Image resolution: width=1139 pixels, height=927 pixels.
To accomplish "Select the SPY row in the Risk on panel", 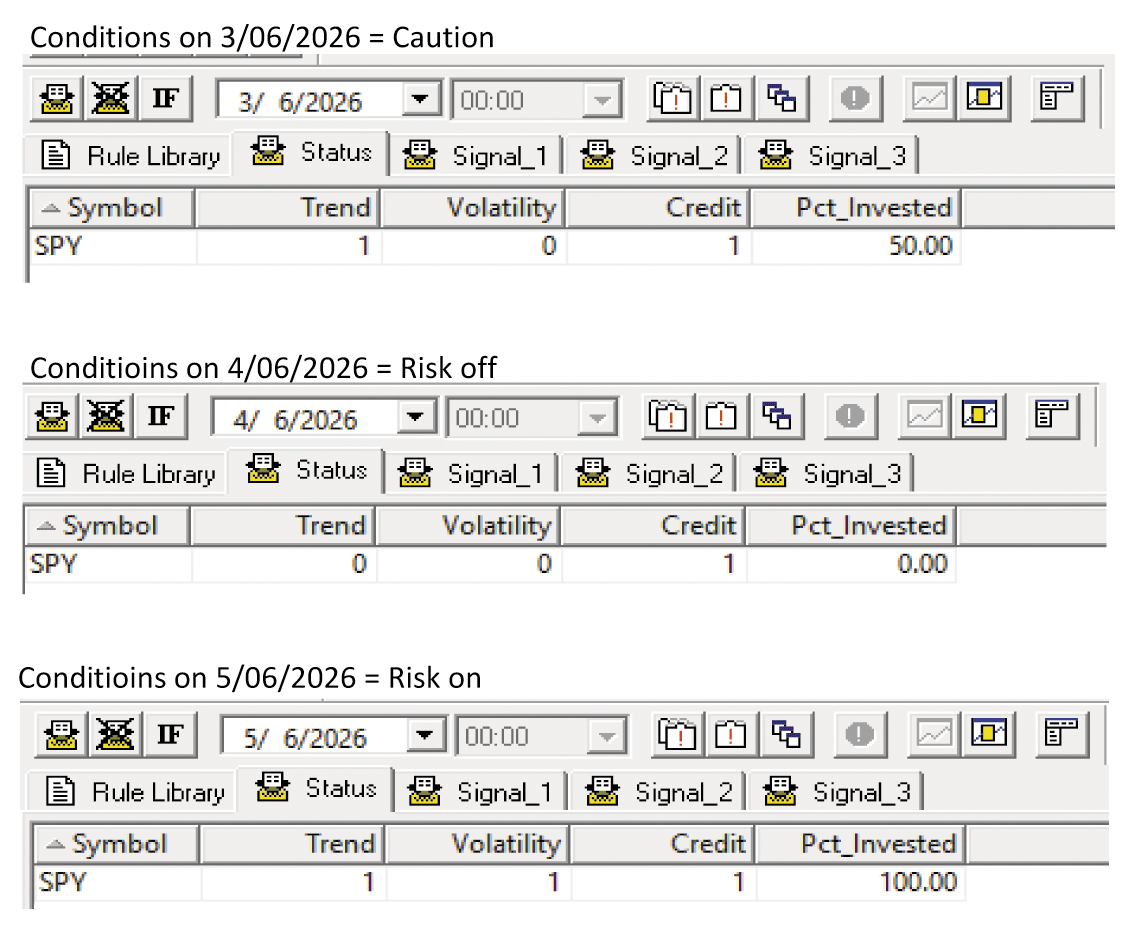I will pos(500,883).
